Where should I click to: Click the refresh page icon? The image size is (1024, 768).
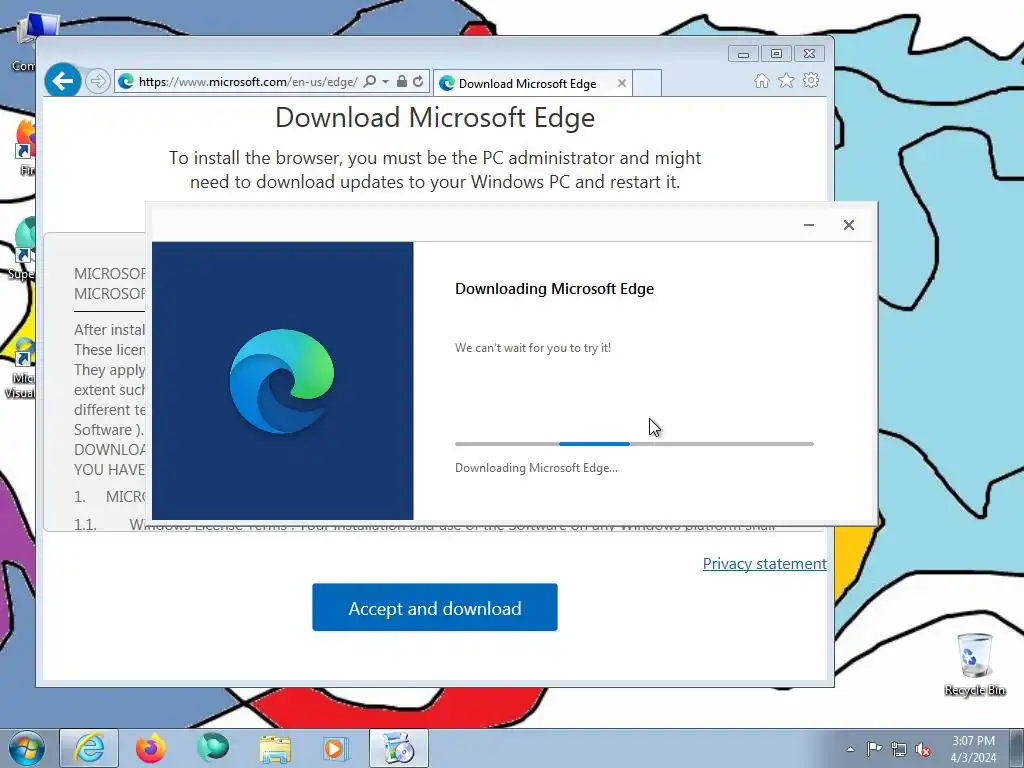(x=418, y=82)
